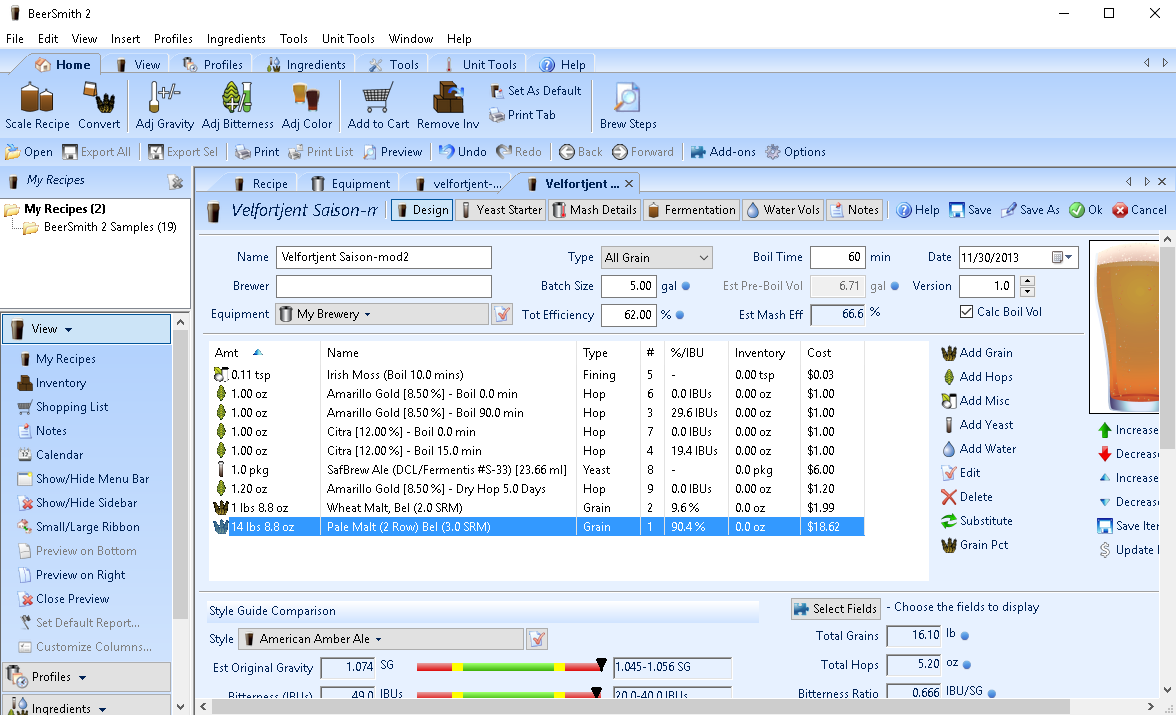Click the Scale Recipe icon
Image resolution: width=1176 pixels, height=715 pixels.
(37, 106)
